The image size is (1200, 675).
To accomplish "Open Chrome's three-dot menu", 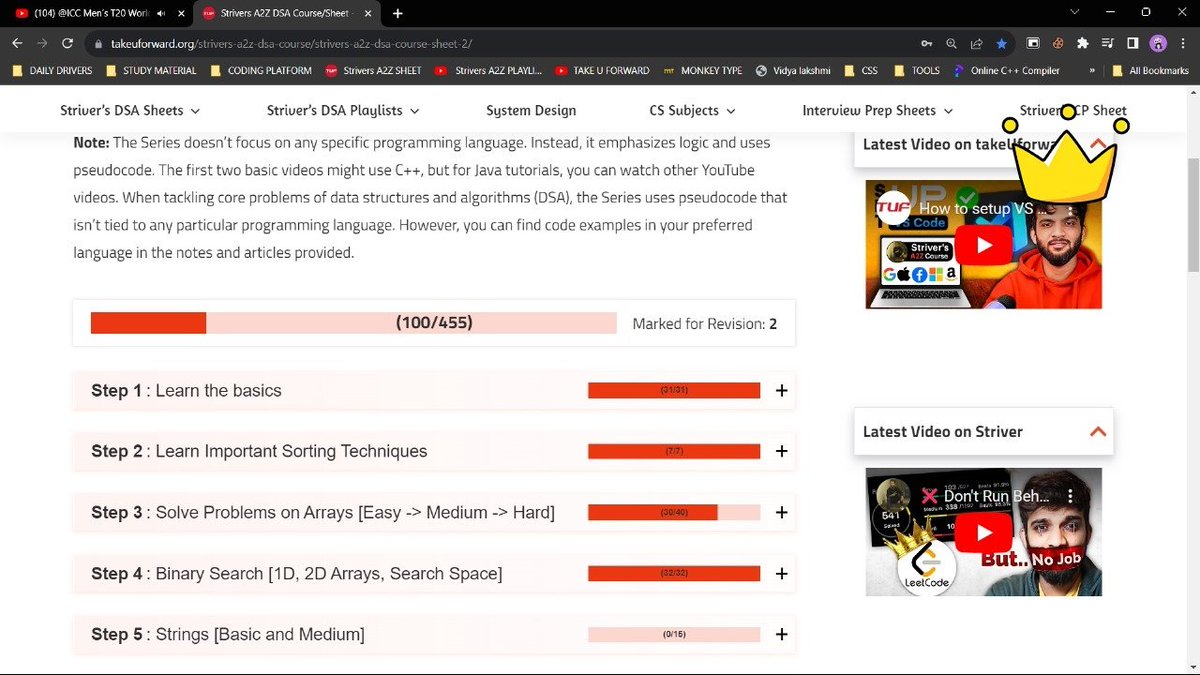I will pos(1182,44).
